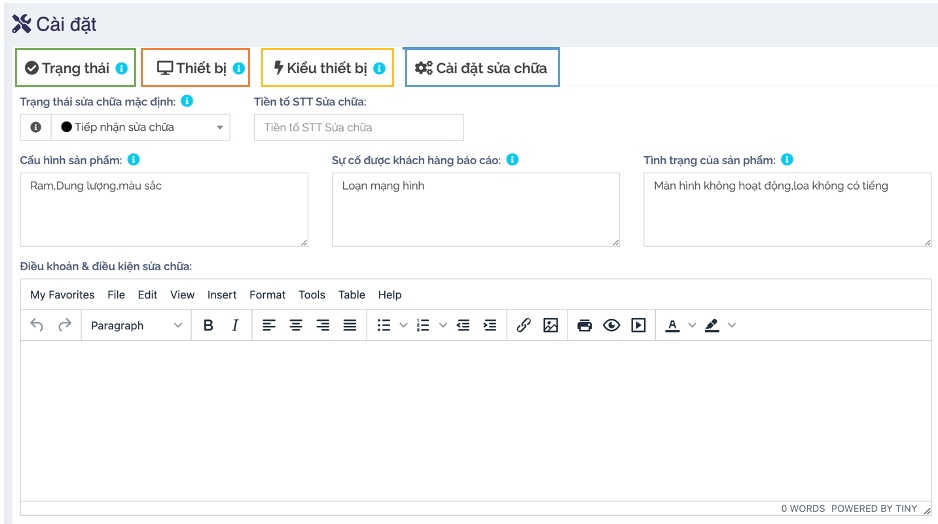The height and width of the screenshot is (524, 938).
Task: Click the info icon beside Cấu hình sản phẩm
Action: (x=134, y=160)
